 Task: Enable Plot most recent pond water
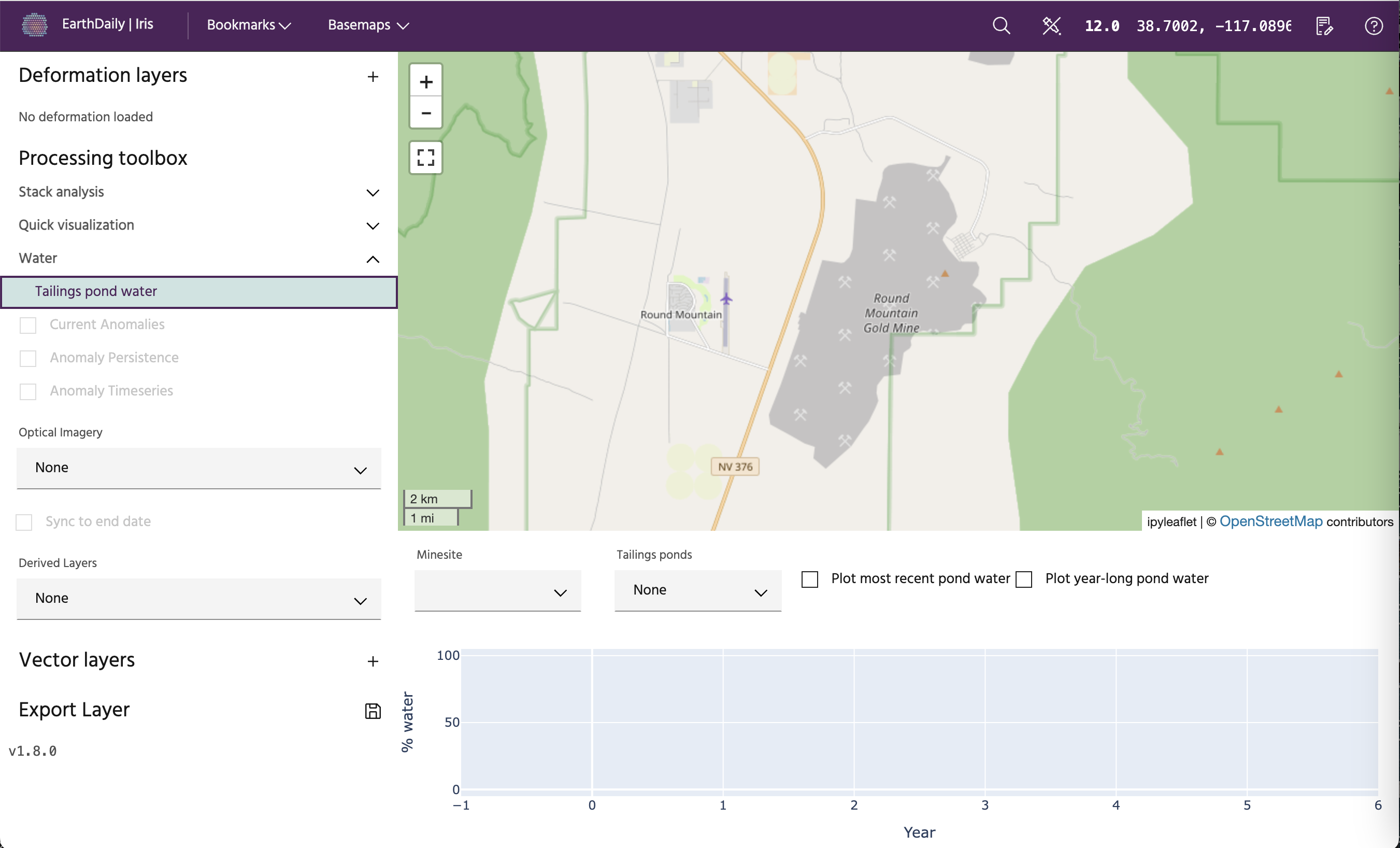pyautogui.click(x=810, y=579)
